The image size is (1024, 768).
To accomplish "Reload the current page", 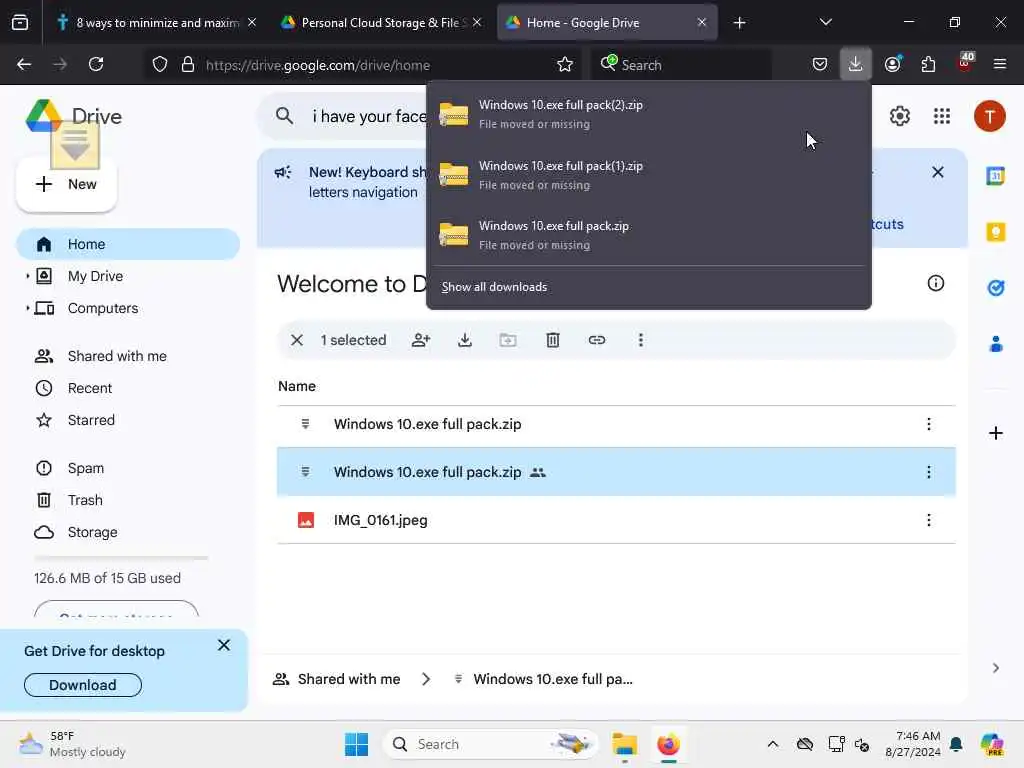I will (x=96, y=64).
